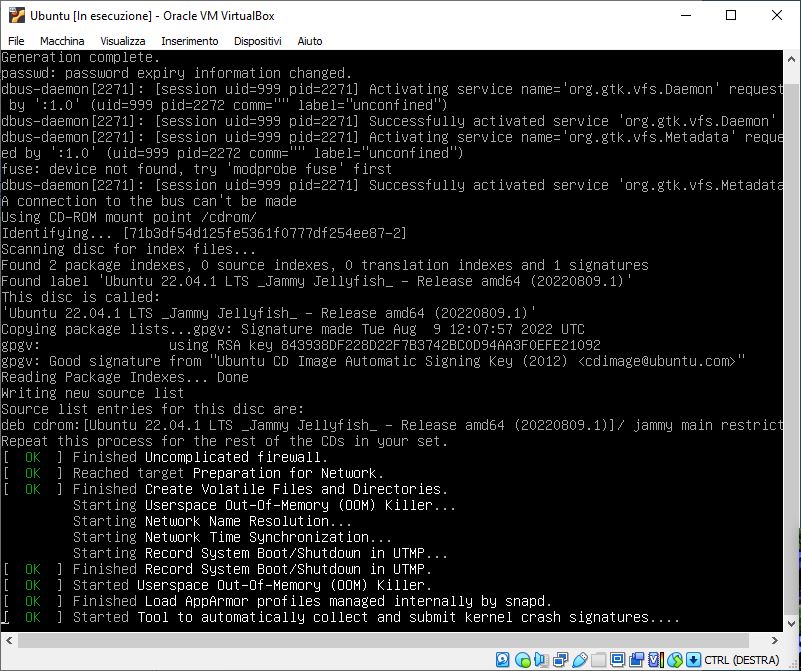Maximize the VirtualBox window

pyautogui.click(x=731, y=15)
